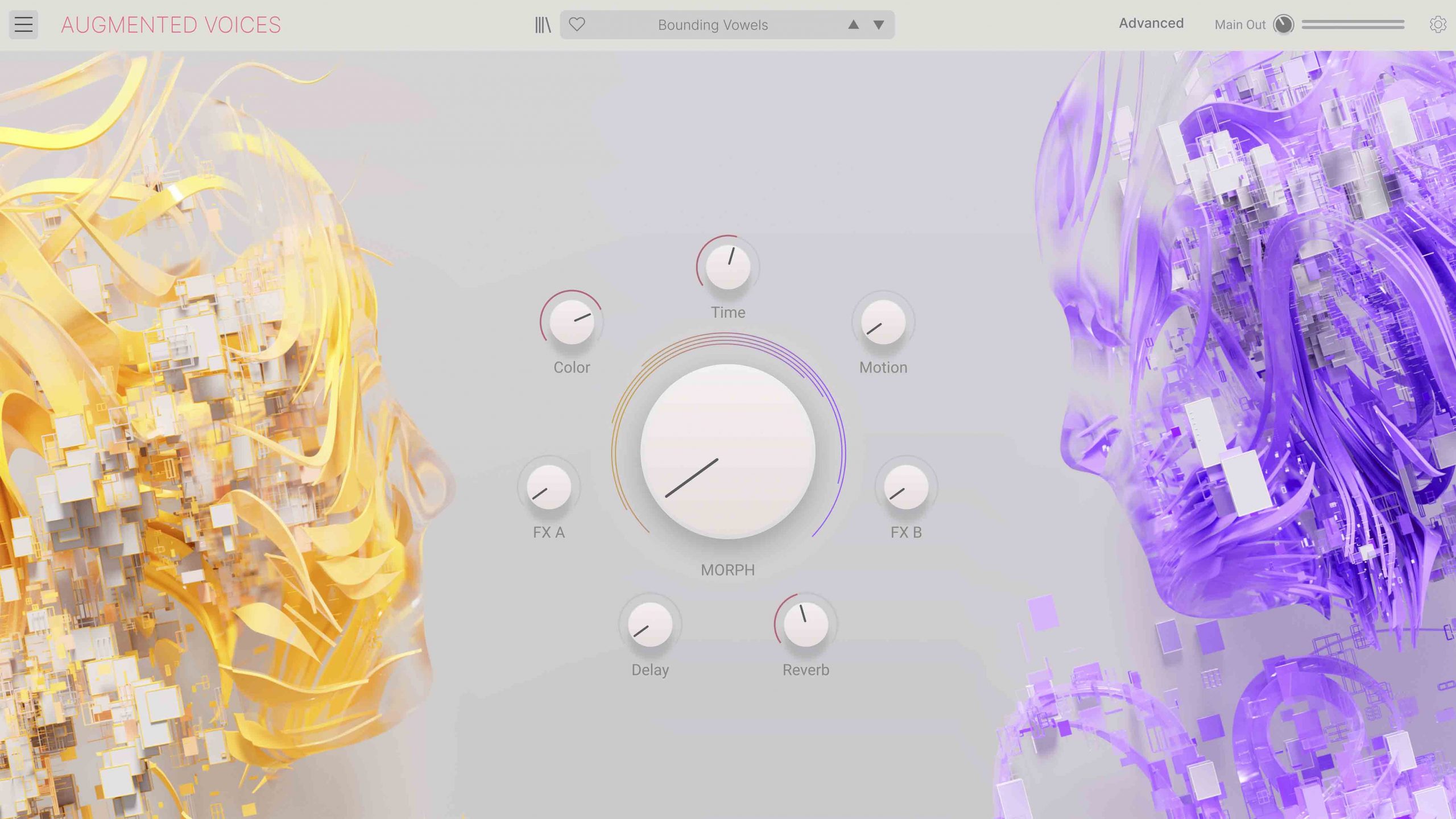Click the Main Out volume knob
This screenshot has width=1456, height=819.
pos(1283,24)
